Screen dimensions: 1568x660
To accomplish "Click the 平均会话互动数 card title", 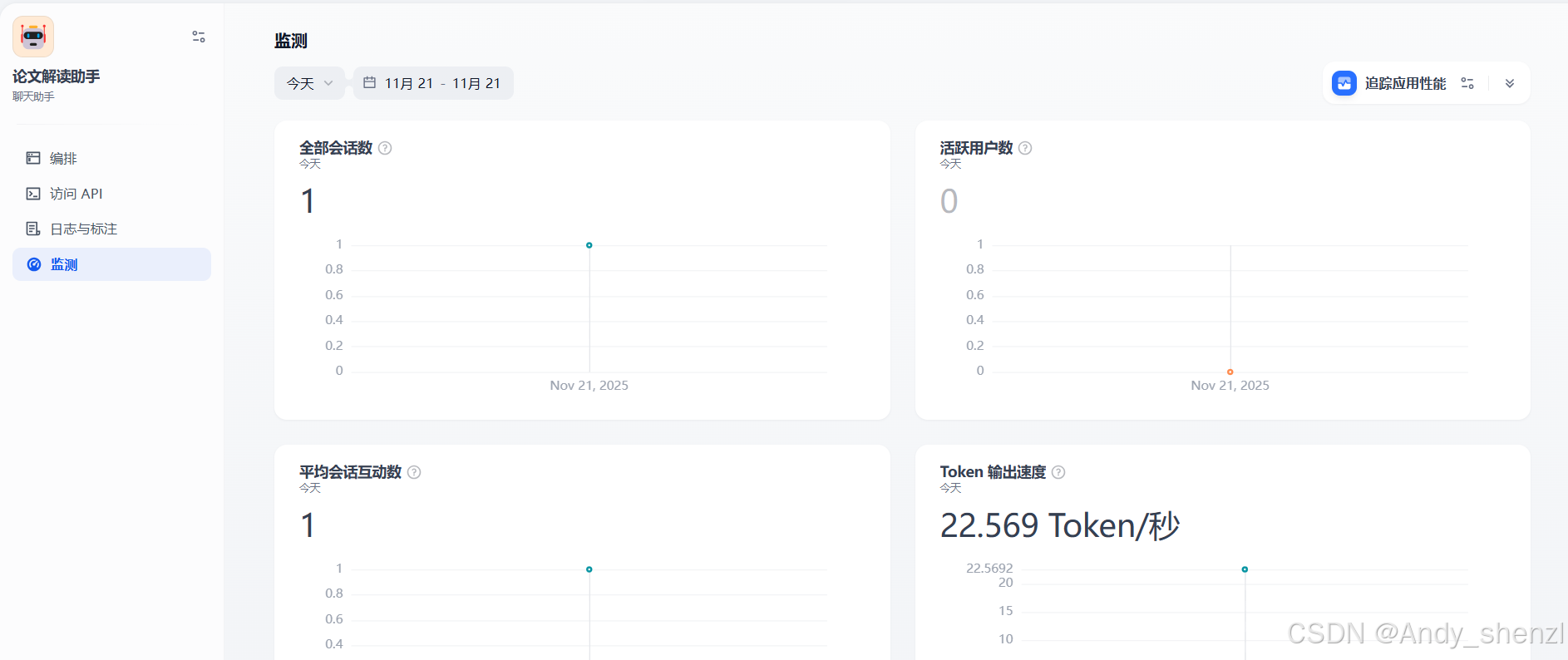I will (x=350, y=472).
